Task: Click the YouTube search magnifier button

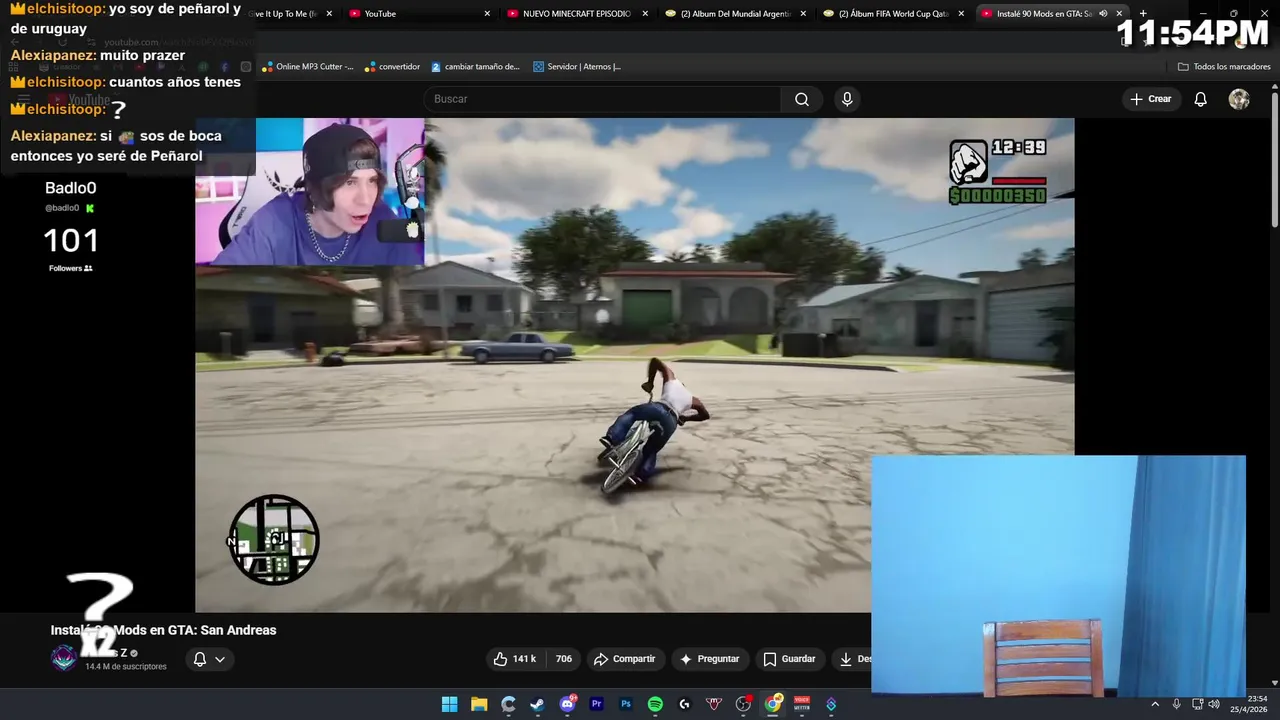Action: coord(801,99)
